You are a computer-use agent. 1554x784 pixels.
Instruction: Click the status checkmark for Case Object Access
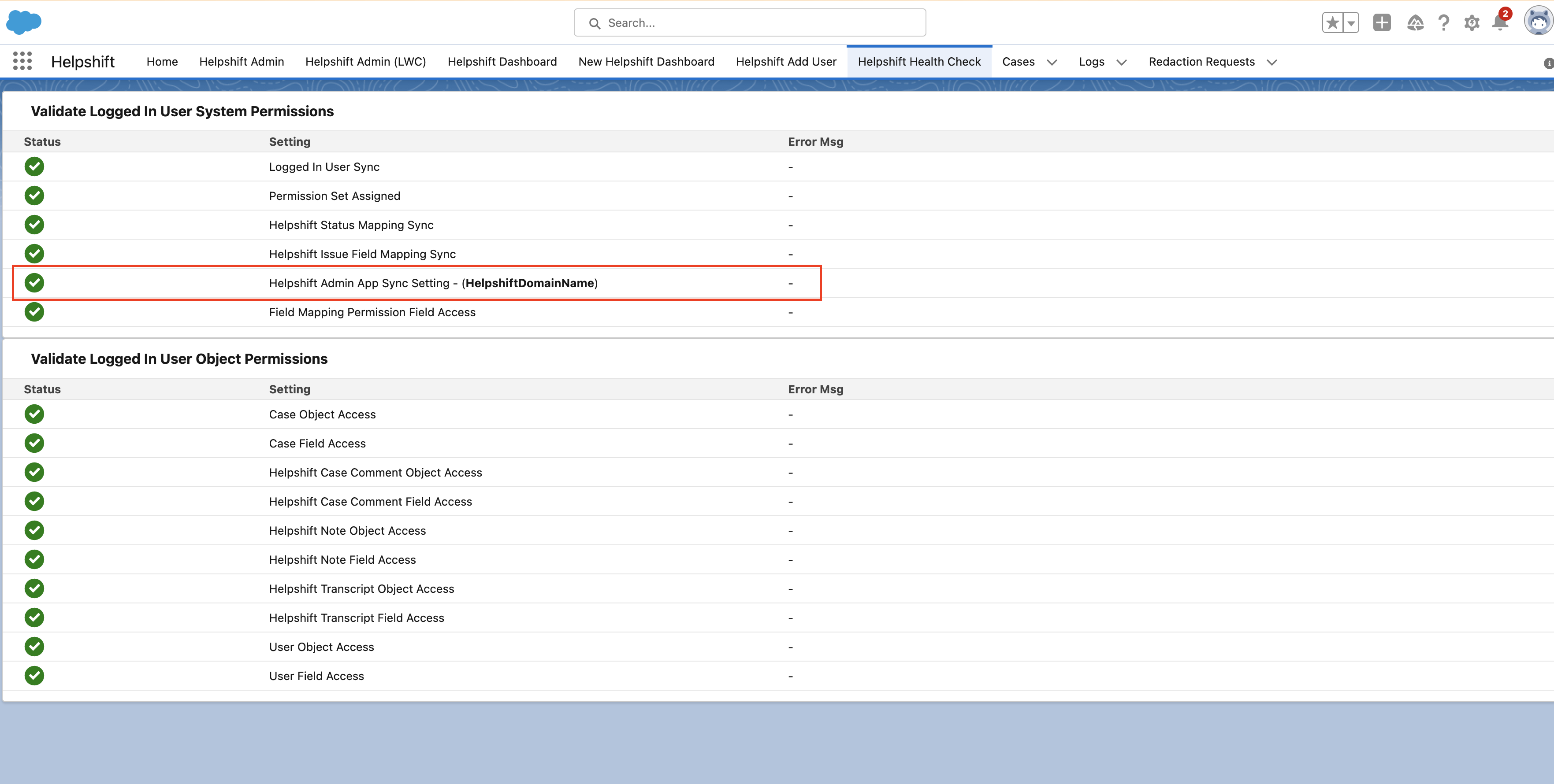click(x=34, y=414)
